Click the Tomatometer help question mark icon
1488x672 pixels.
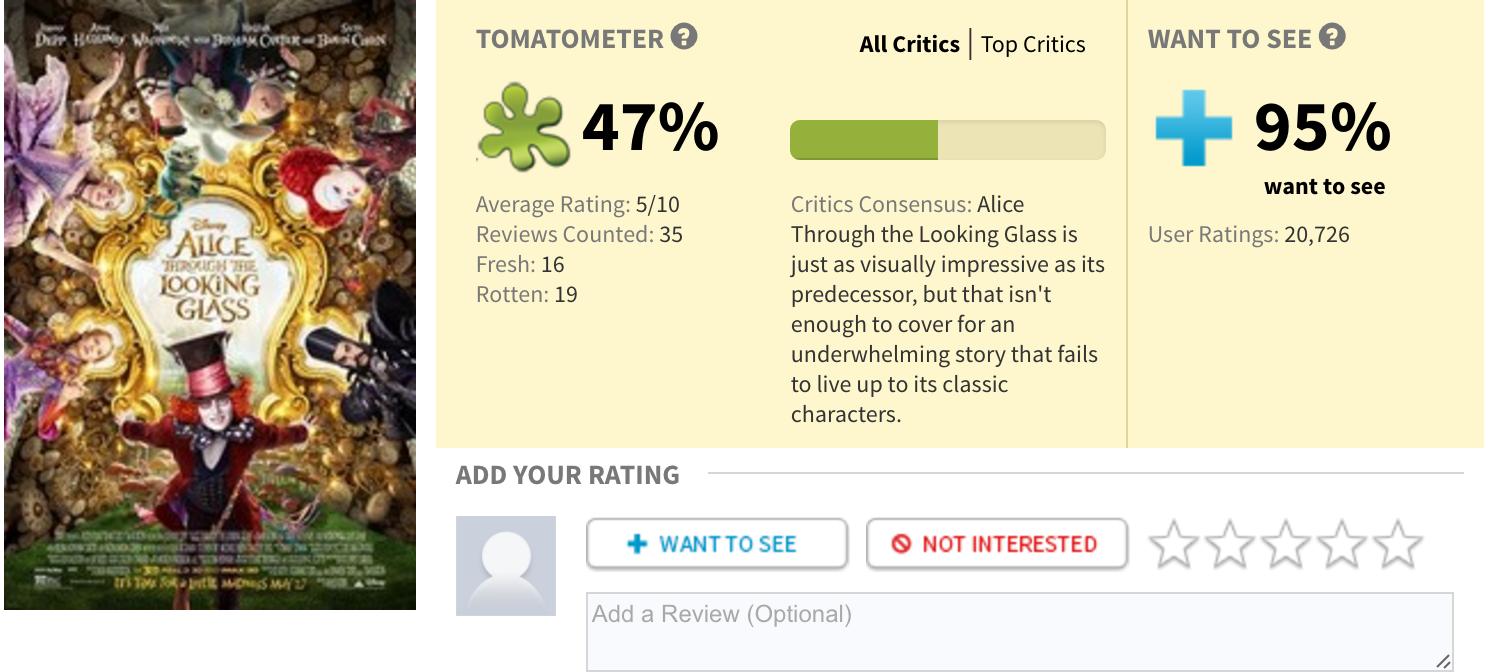pyautogui.click(x=684, y=38)
